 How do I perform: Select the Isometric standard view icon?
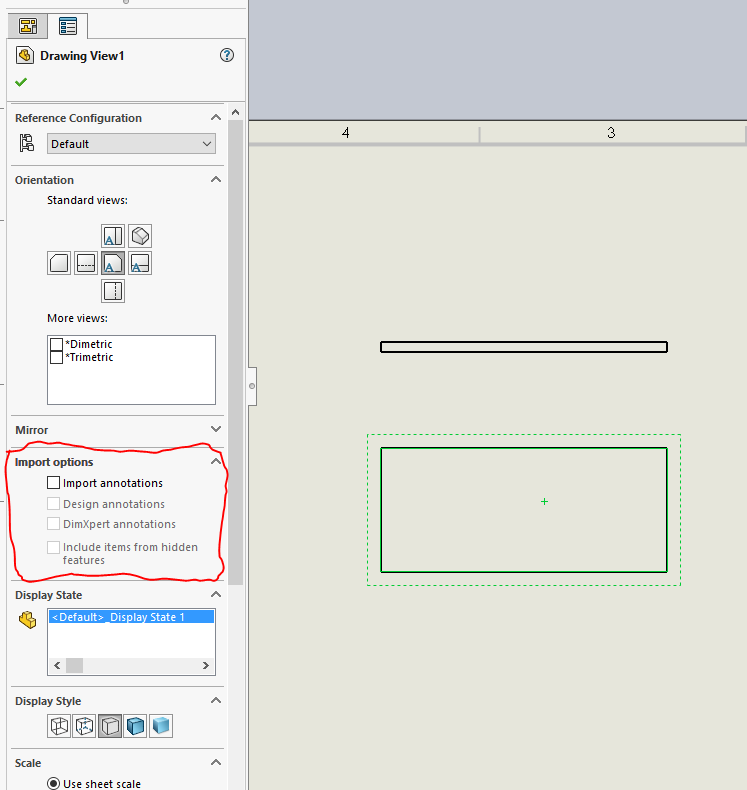coord(140,236)
